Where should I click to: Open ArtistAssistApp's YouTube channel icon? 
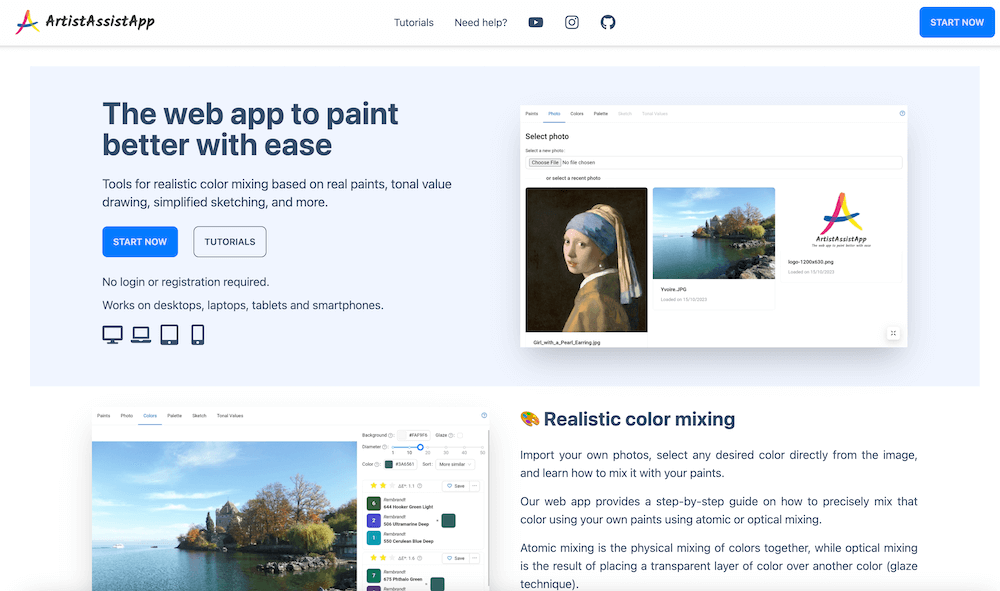click(536, 21)
